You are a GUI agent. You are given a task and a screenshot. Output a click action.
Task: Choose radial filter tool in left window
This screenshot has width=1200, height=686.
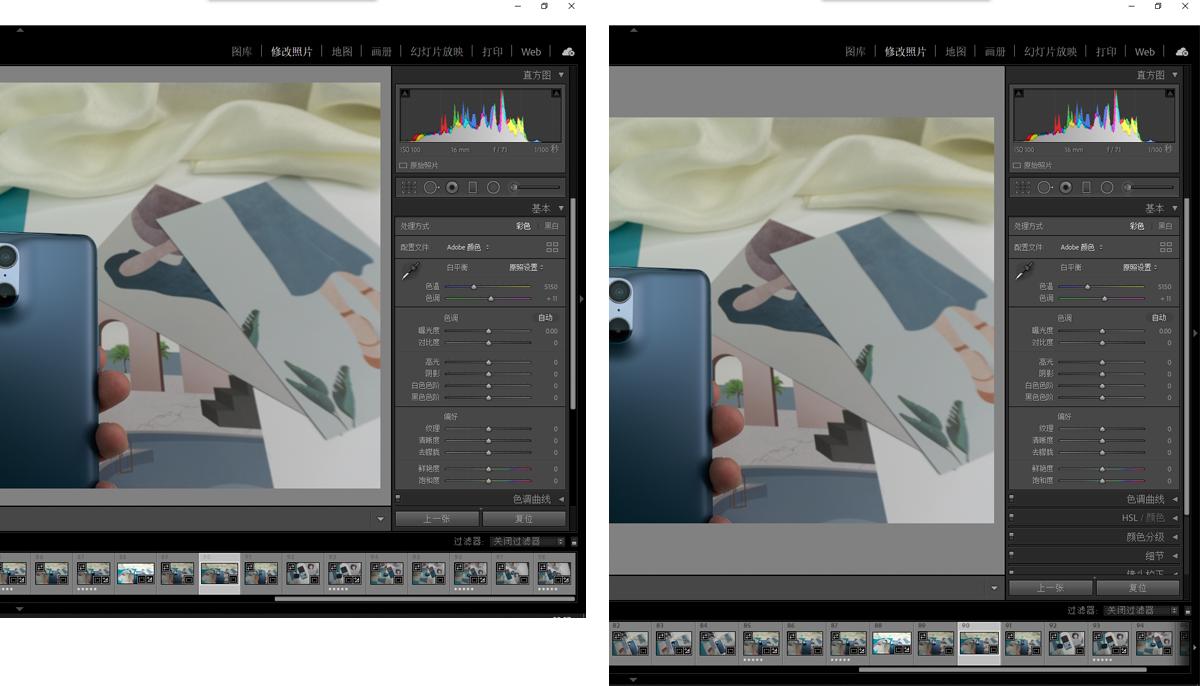[493, 187]
